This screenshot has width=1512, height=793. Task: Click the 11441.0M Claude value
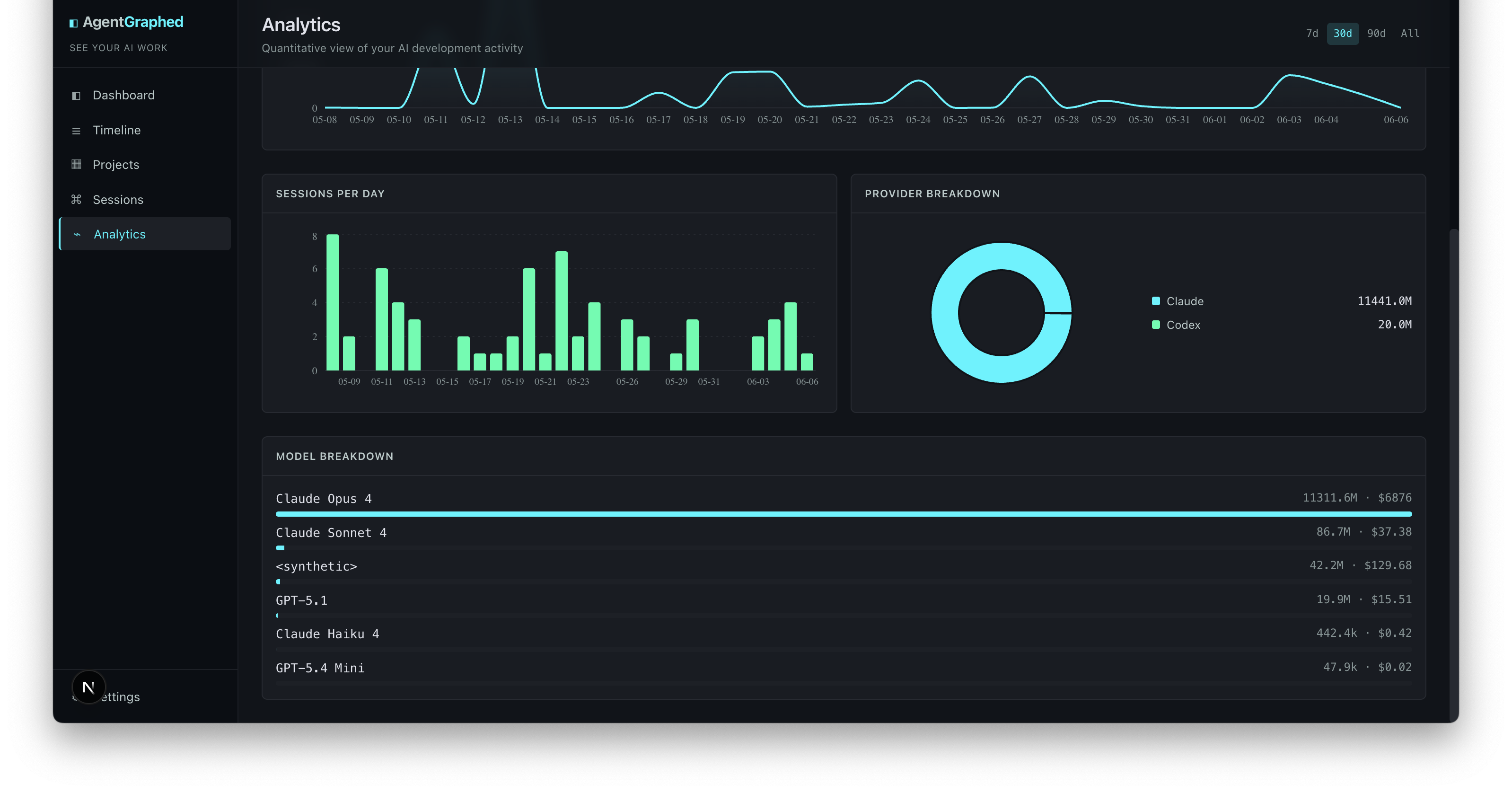1384,300
